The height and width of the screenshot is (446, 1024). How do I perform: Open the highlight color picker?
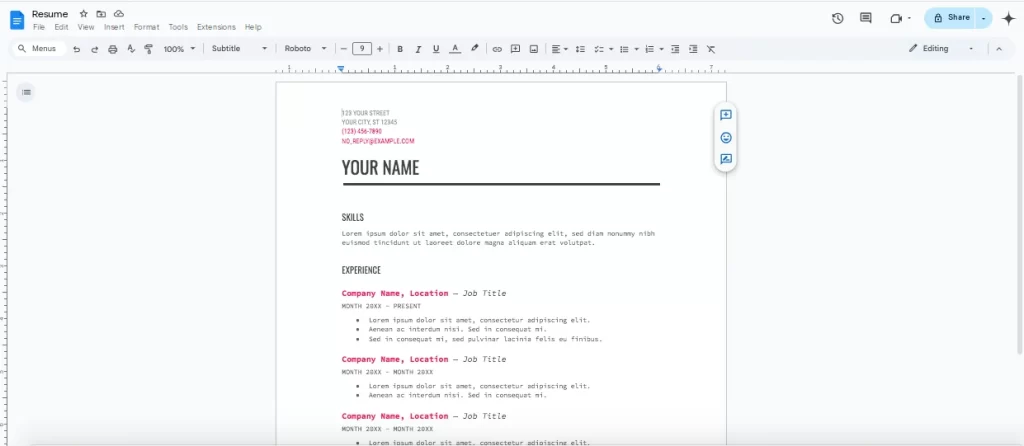point(475,49)
